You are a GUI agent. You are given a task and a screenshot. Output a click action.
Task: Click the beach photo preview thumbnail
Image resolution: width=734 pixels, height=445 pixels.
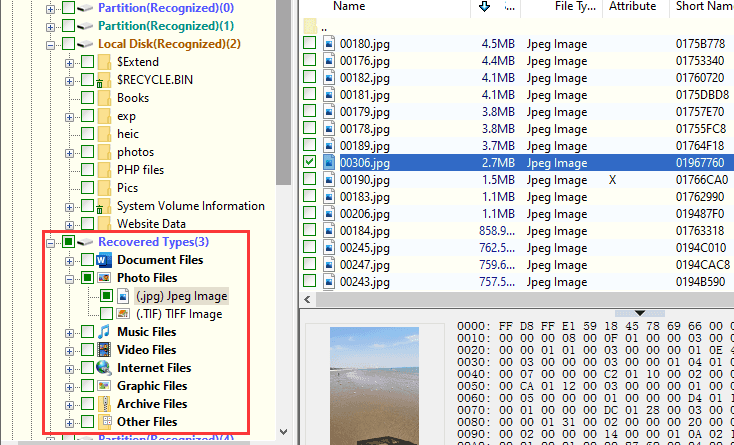pos(367,385)
